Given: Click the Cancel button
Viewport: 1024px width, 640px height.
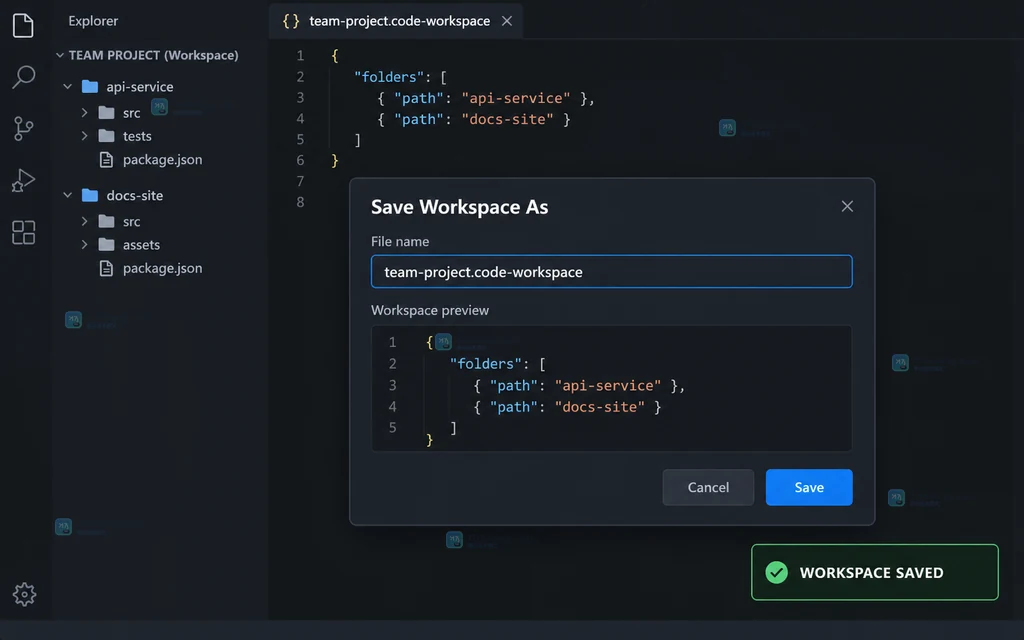Looking at the screenshot, I should [708, 487].
